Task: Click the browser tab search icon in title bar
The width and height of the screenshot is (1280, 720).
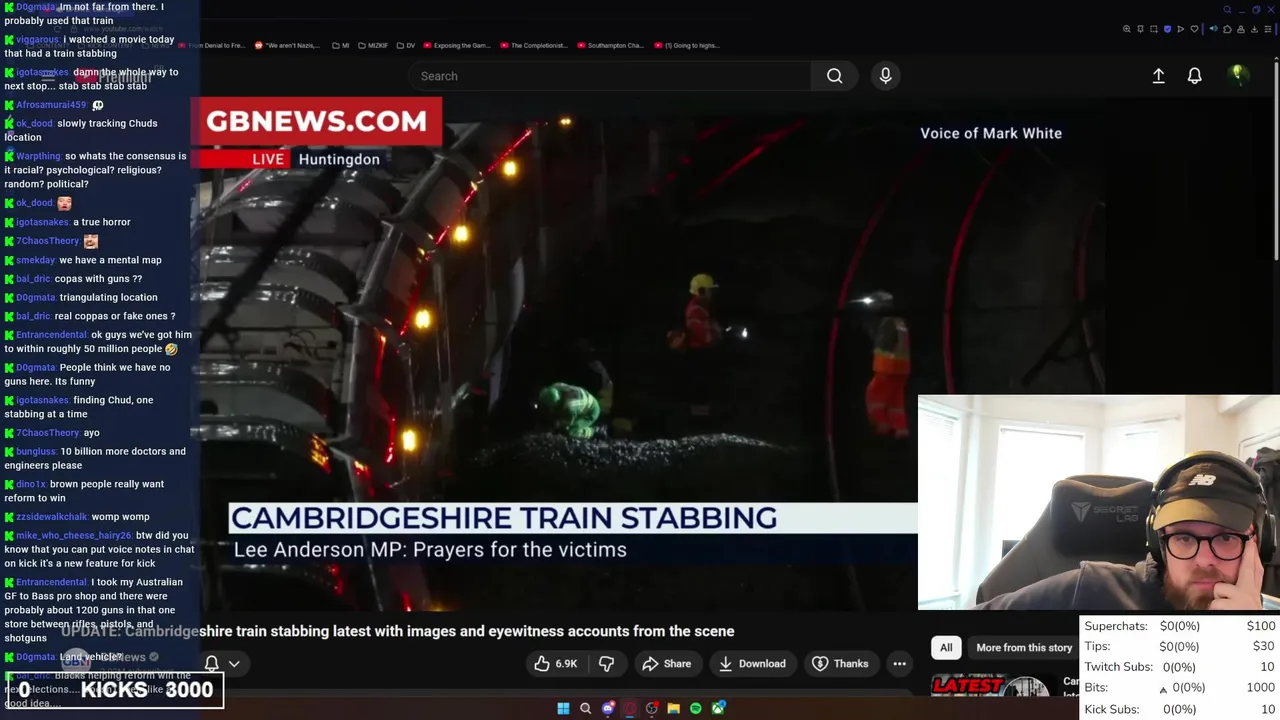Action: pos(1227,9)
